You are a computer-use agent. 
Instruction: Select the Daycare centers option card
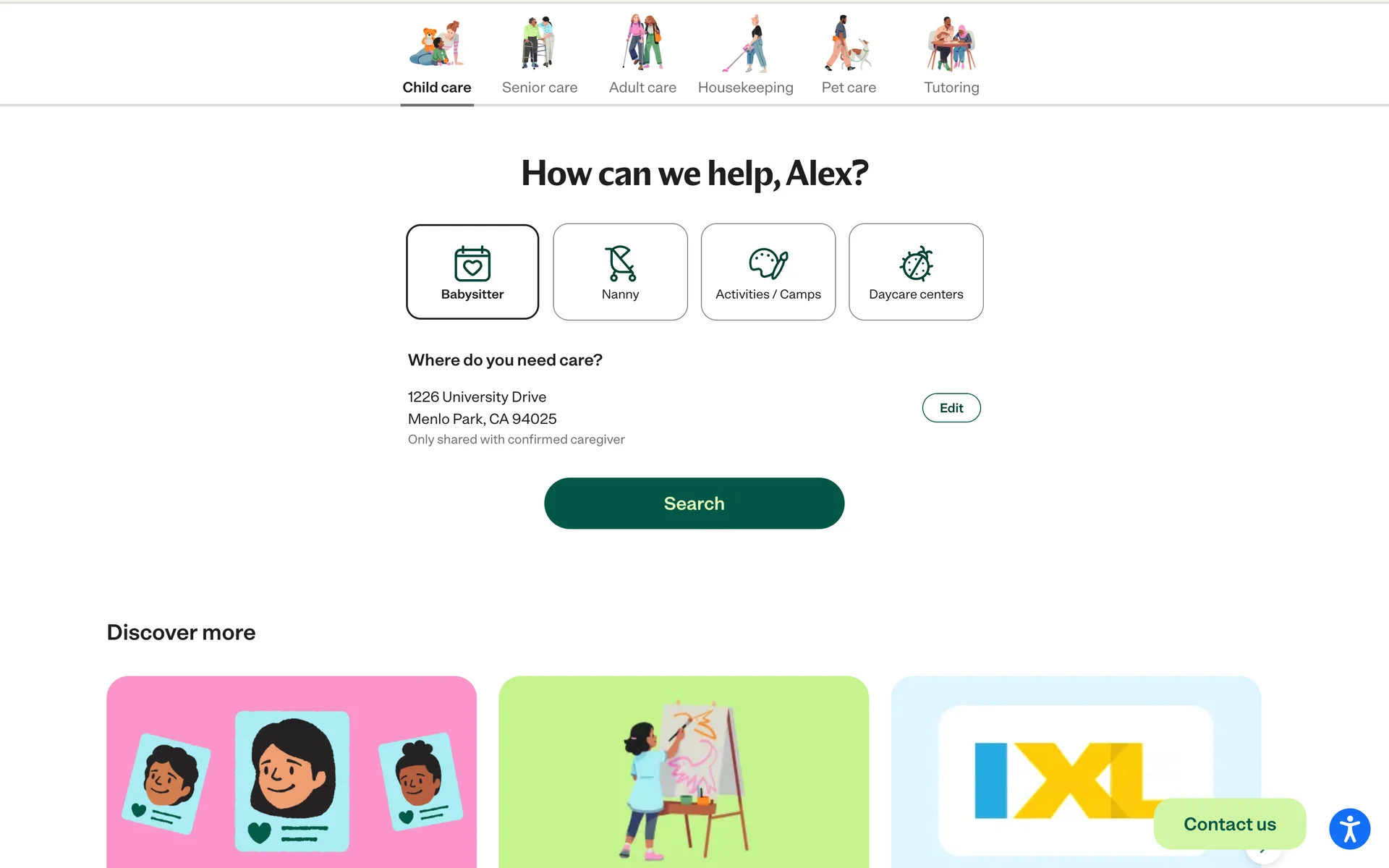pyautogui.click(x=916, y=272)
